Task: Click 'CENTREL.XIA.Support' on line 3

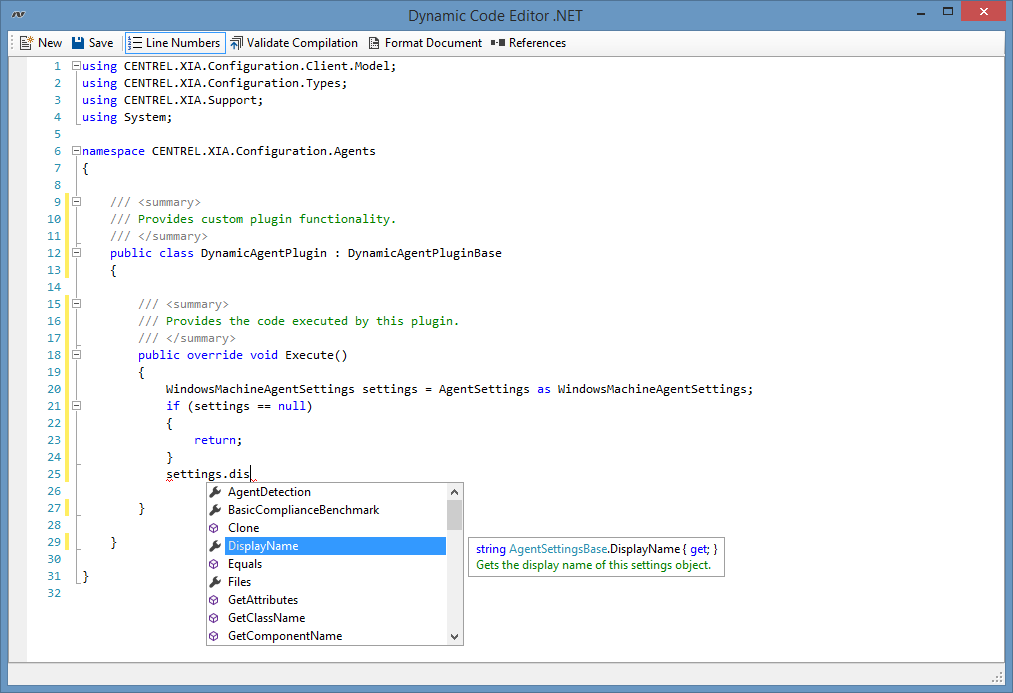Action: click(191, 100)
